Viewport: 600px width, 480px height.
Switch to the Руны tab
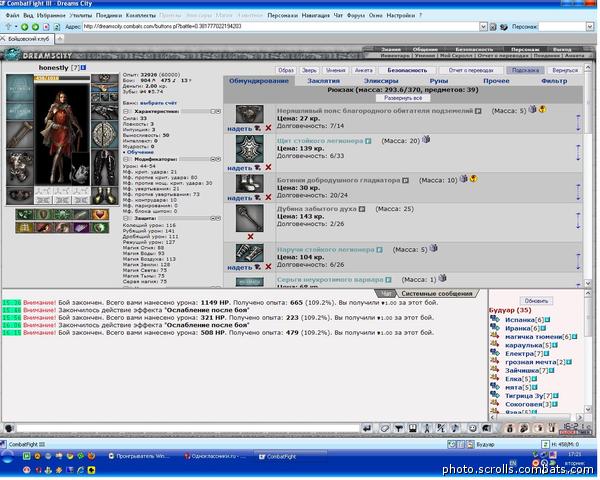439,81
